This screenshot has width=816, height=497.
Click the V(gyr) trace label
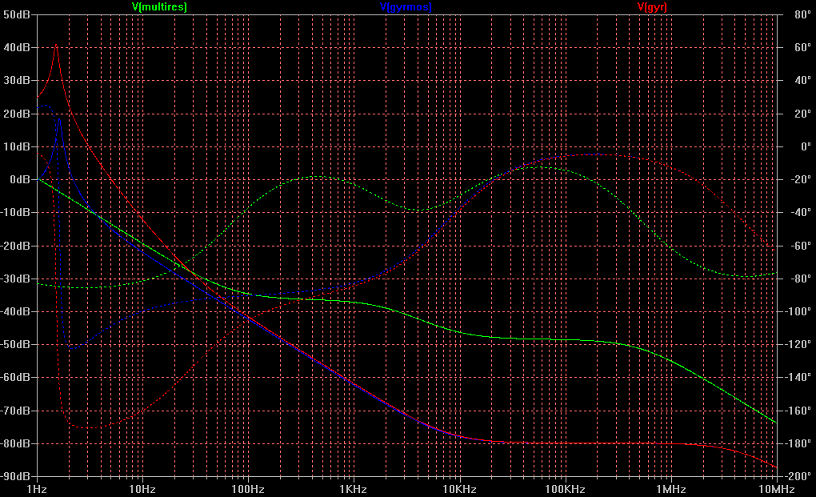(x=652, y=7)
